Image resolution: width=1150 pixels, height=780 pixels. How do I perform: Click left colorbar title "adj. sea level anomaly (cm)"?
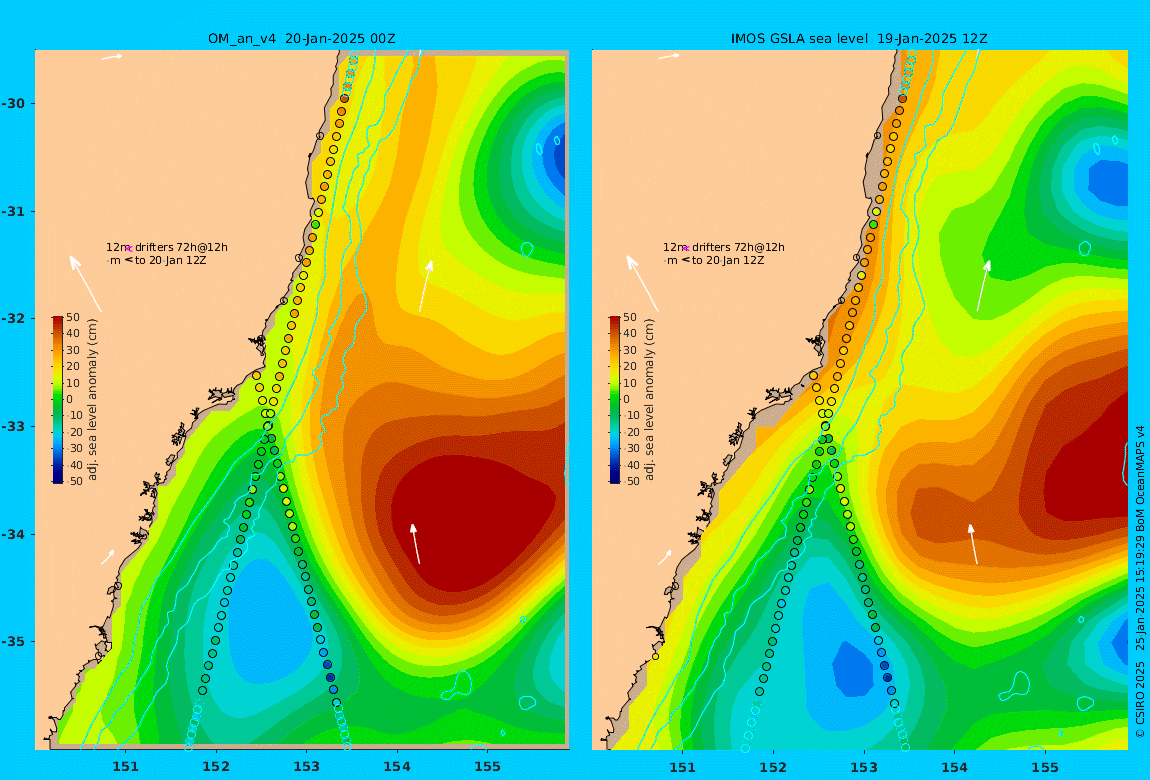(92, 400)
